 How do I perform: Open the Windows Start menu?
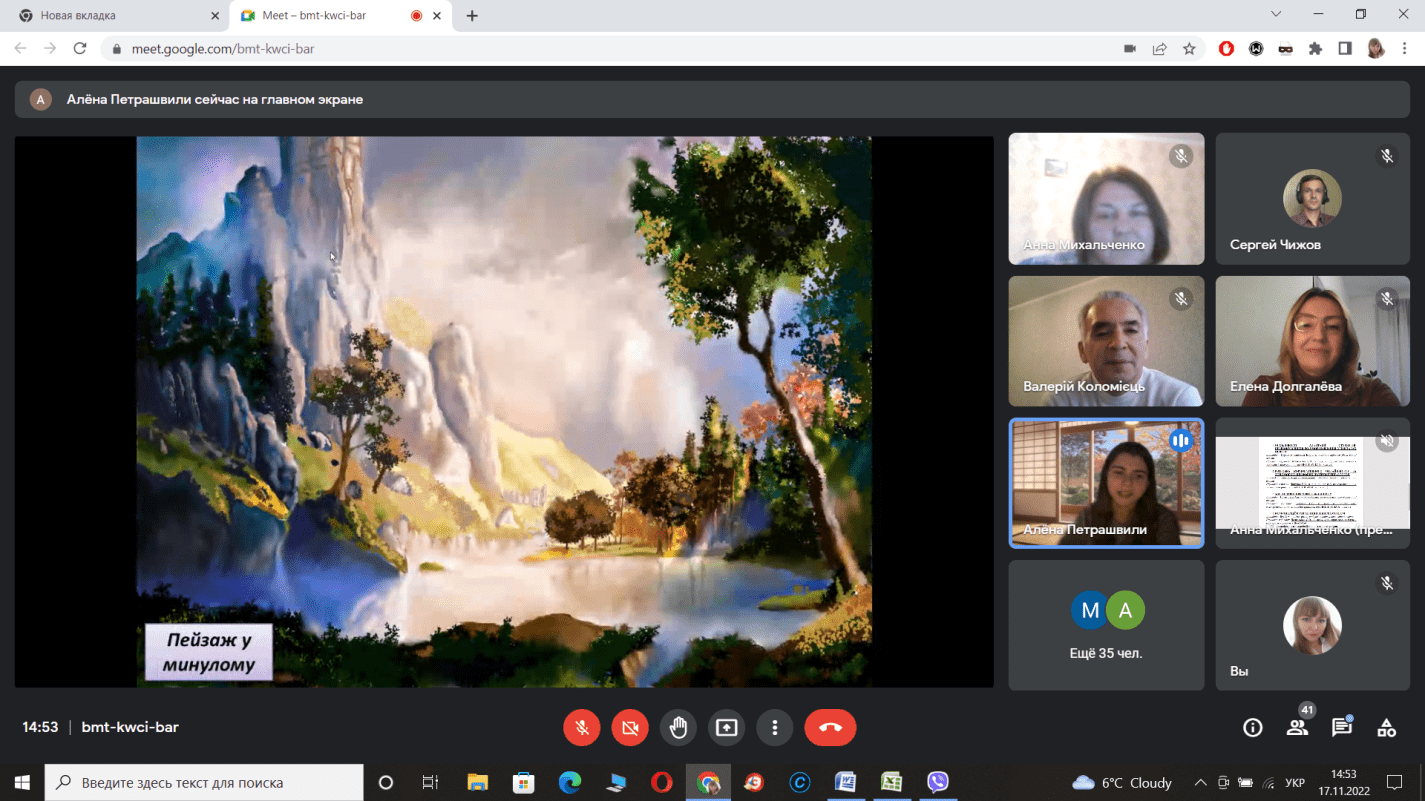click(22, 782)
